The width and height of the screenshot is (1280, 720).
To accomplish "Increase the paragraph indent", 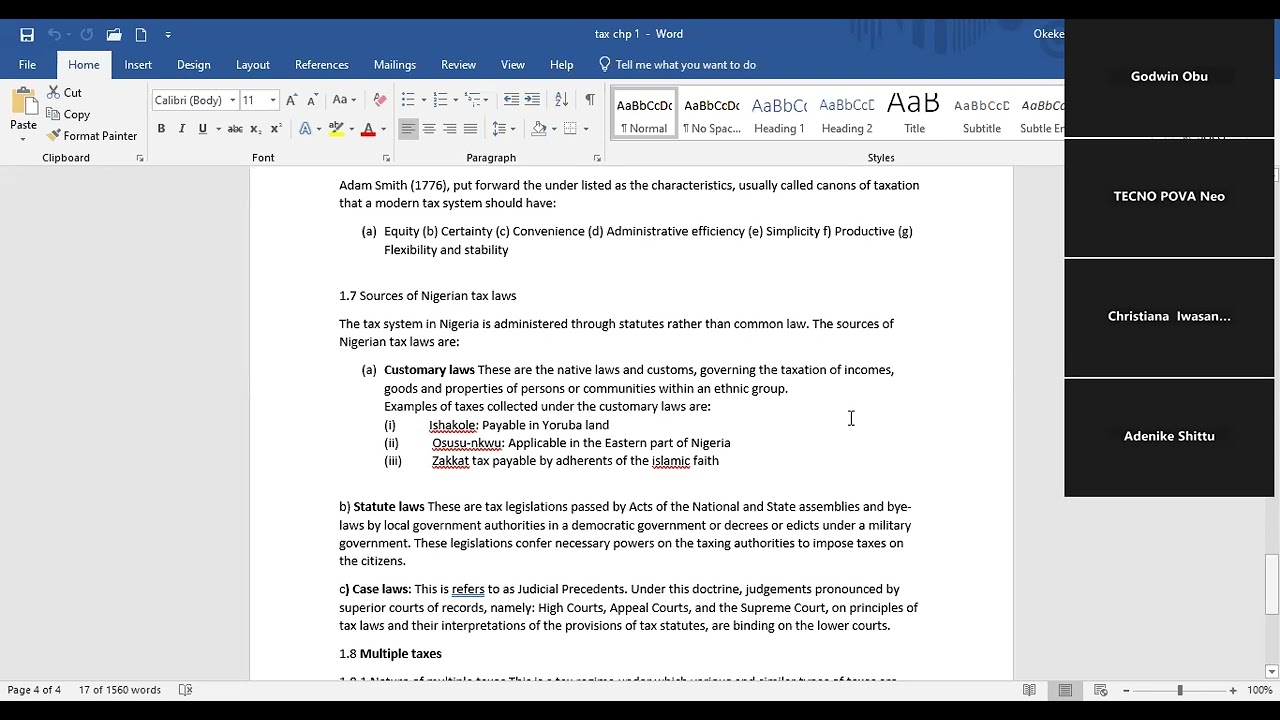I will click(x=532, y=100).
